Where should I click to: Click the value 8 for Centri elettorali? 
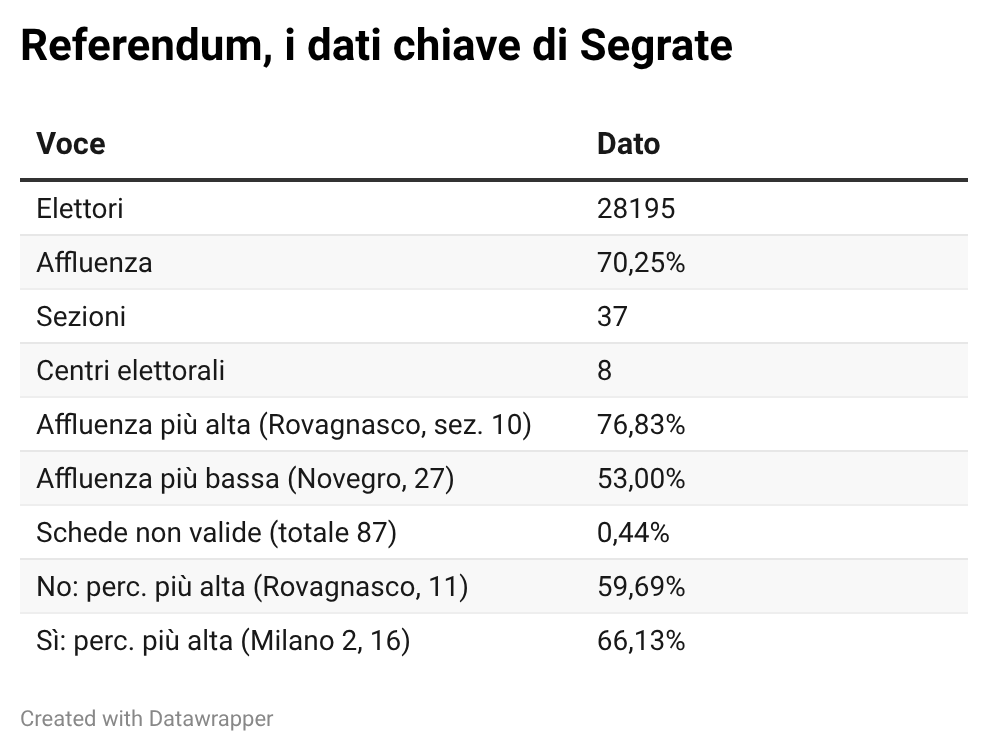604,370
